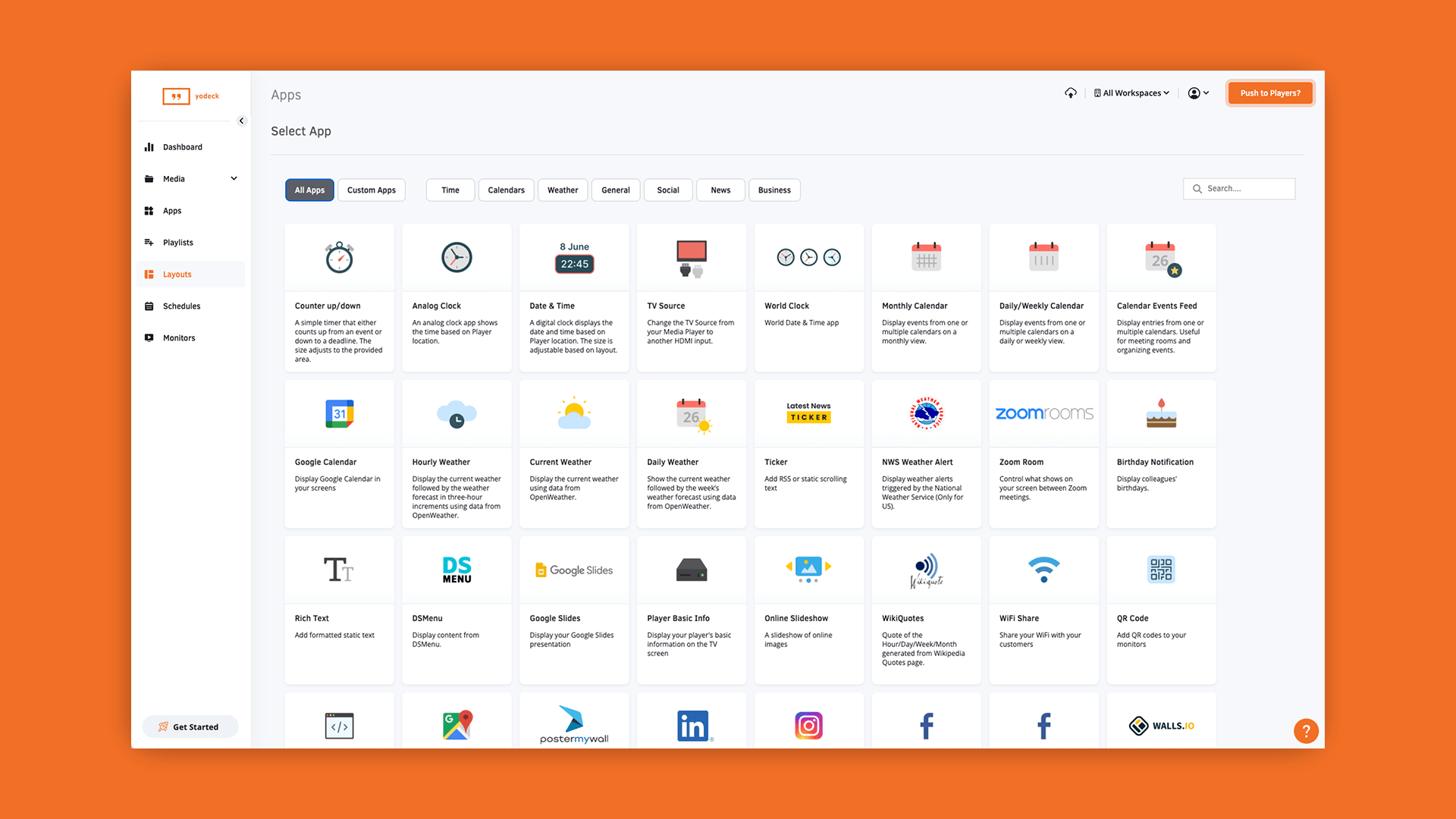The width and height of the screenshot is (1456, 819).
Task: Choose the TV Source app icon
Action: pos(691,258)
